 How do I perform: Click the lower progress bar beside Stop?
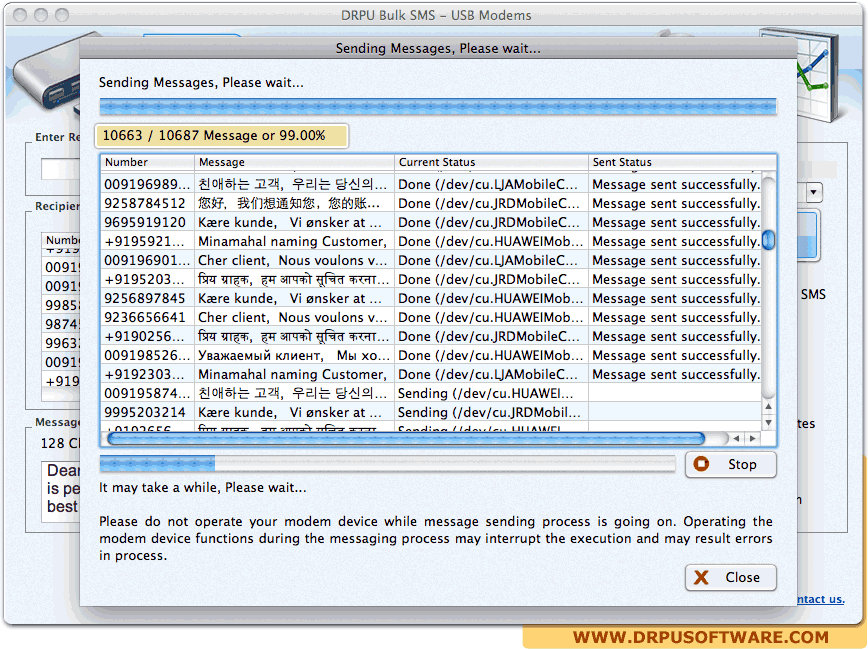pos(387,463)
